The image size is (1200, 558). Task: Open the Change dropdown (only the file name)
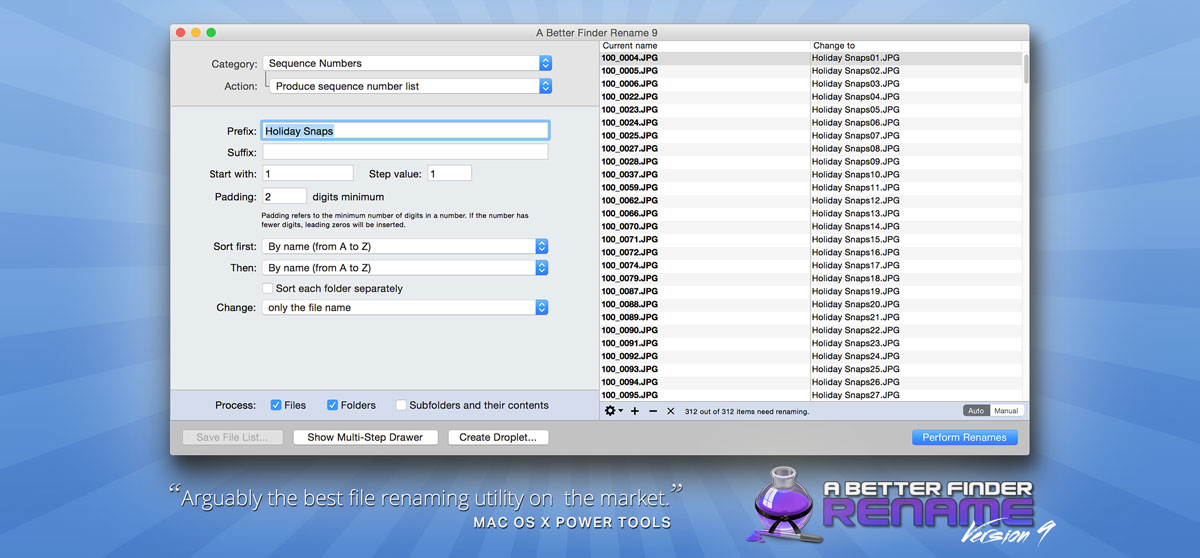406,308
